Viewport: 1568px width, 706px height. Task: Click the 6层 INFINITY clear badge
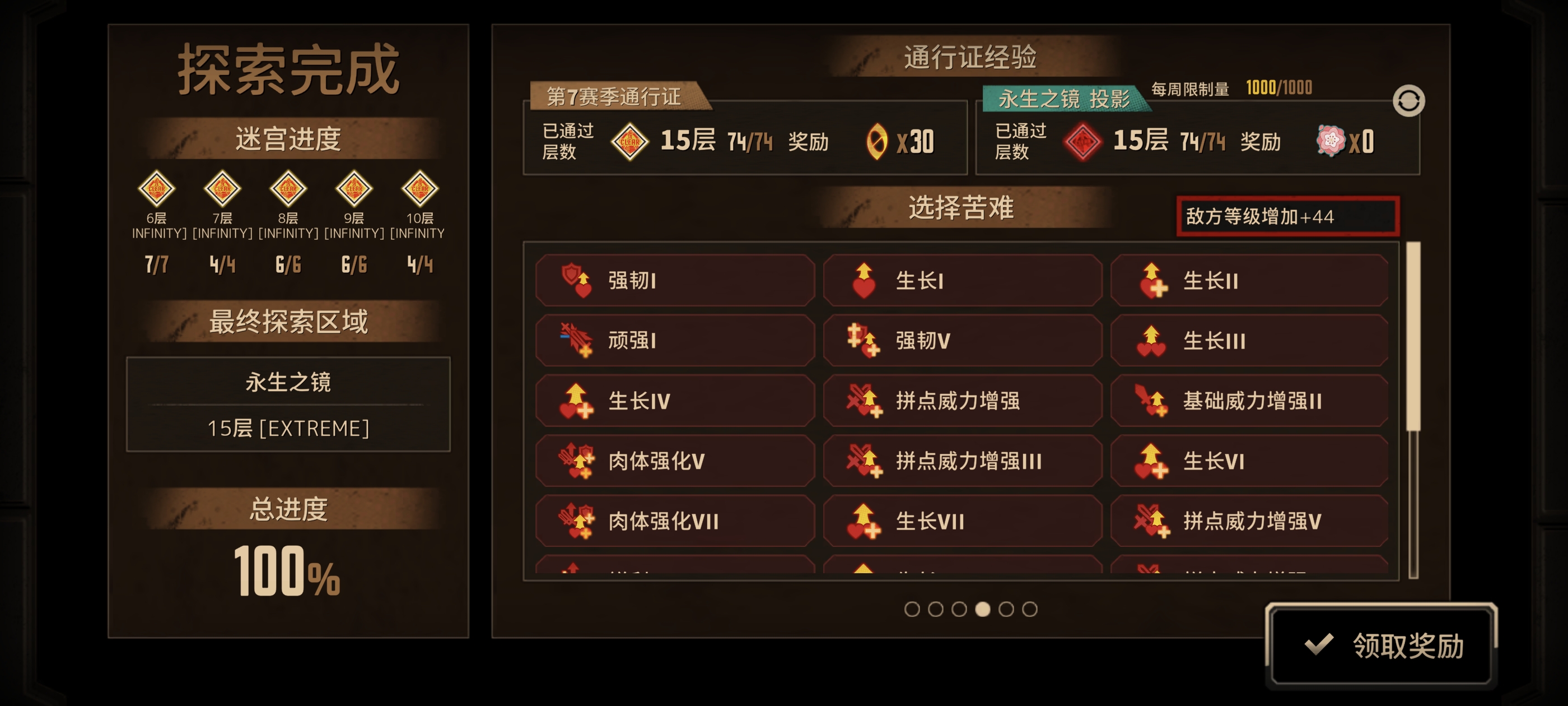pos(156,188)
